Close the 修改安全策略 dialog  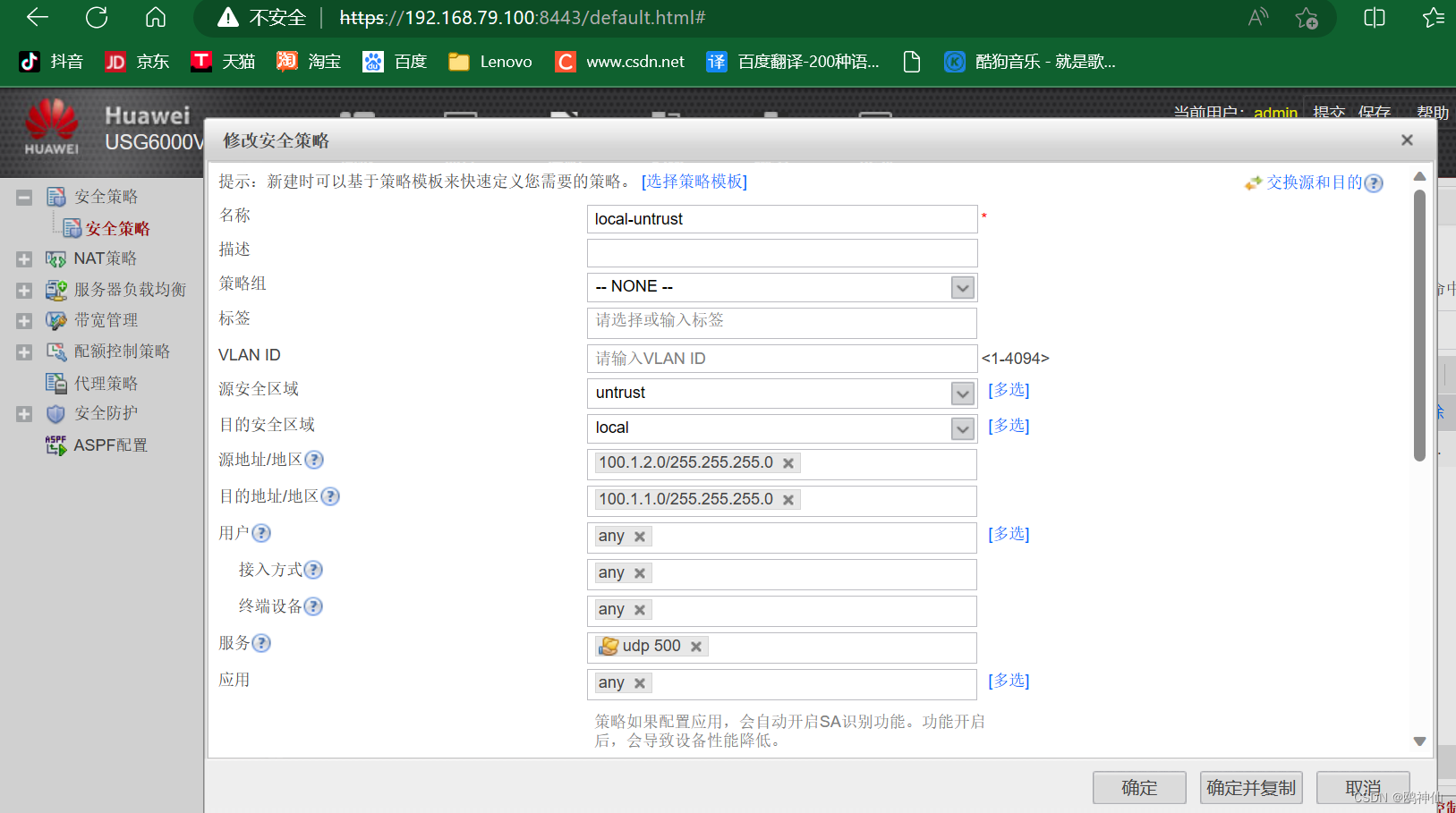tap(1407, 140)
